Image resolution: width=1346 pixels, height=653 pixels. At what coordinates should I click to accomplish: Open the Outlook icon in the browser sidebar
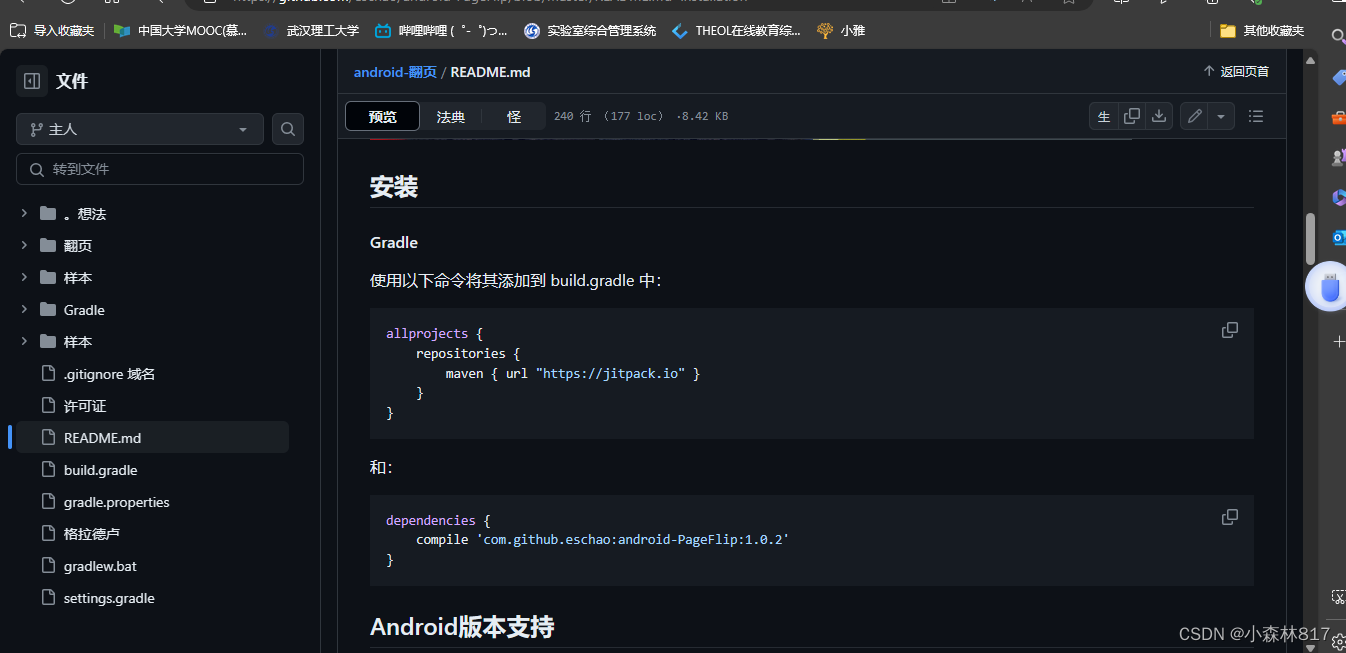tap(1338, 237)
